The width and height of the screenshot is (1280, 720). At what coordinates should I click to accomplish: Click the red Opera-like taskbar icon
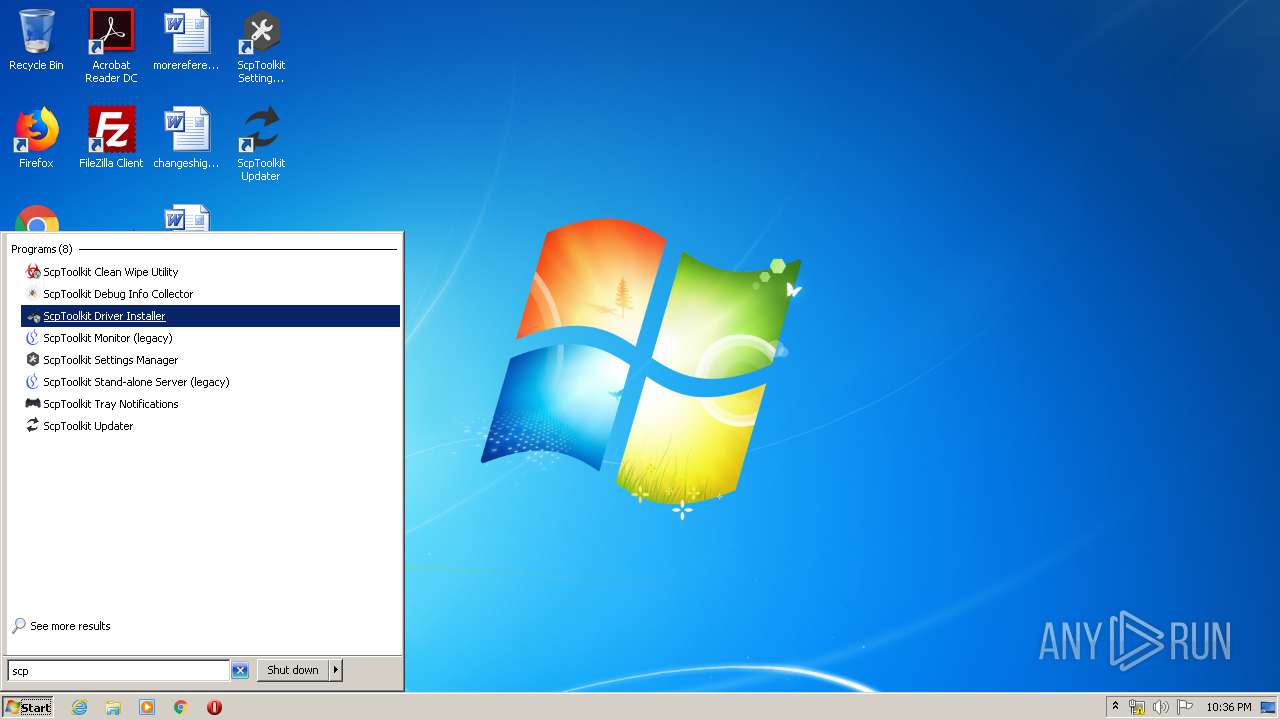[x=214, y=707]
